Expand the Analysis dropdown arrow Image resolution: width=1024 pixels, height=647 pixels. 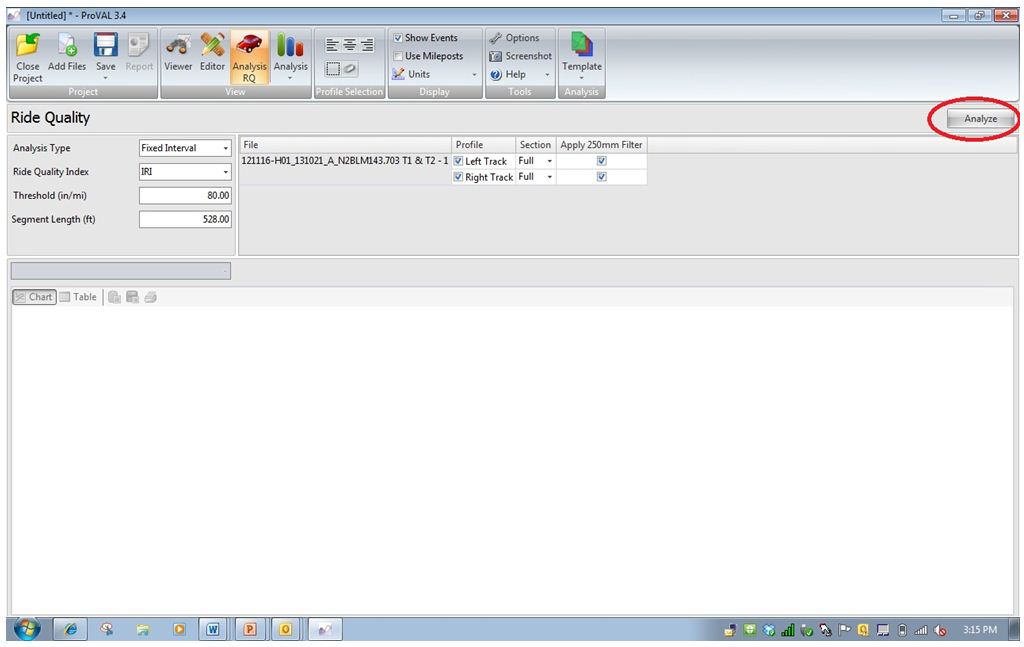click(x=290, y=78)
